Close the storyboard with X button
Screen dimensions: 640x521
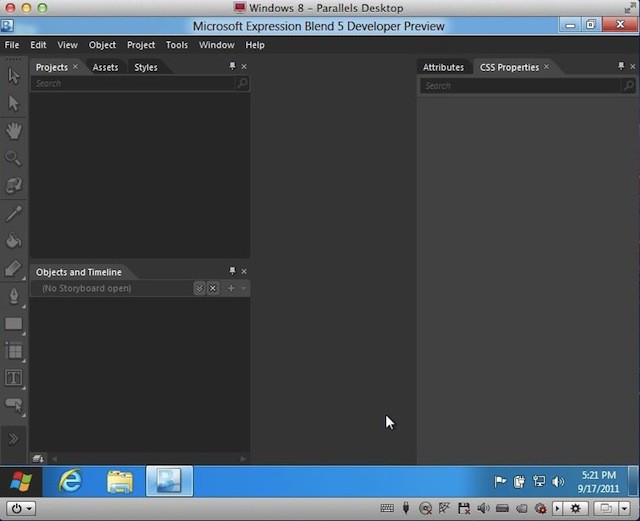(x=213, y=289)
